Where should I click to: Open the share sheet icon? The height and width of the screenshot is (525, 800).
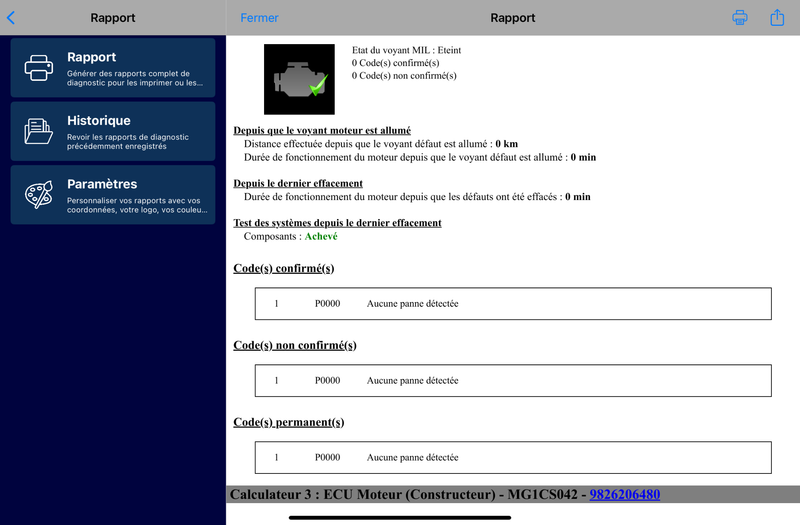coord(777,18)
